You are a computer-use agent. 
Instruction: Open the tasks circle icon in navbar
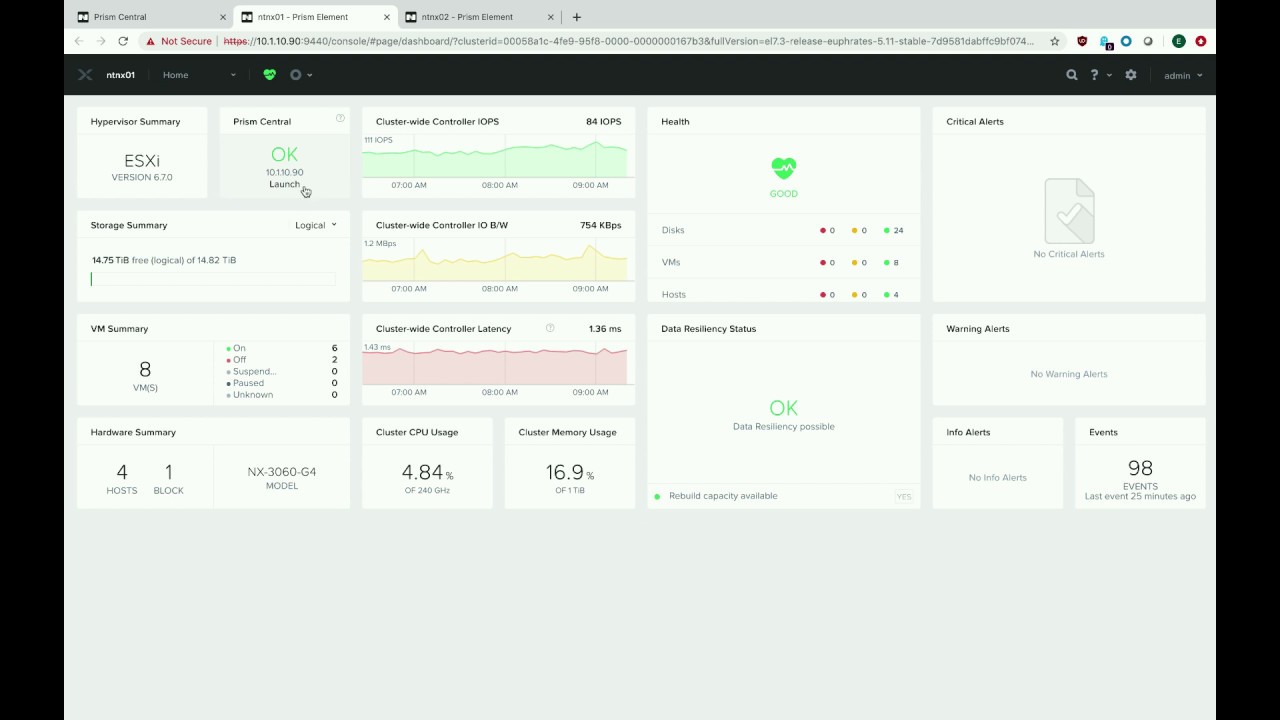(295, 75)
